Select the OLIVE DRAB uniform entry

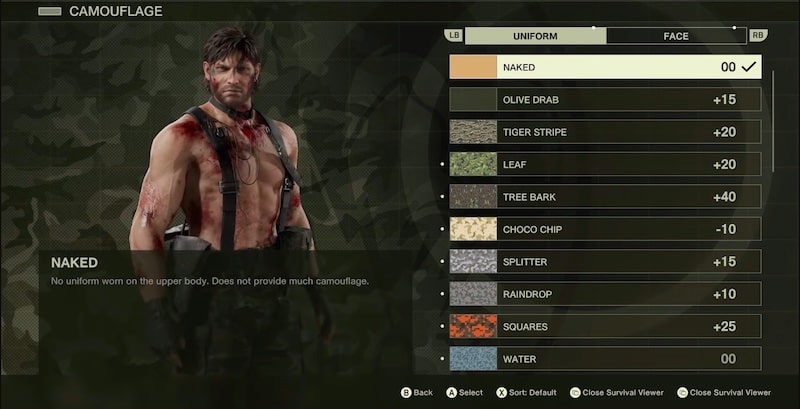(x=605, y=99)
